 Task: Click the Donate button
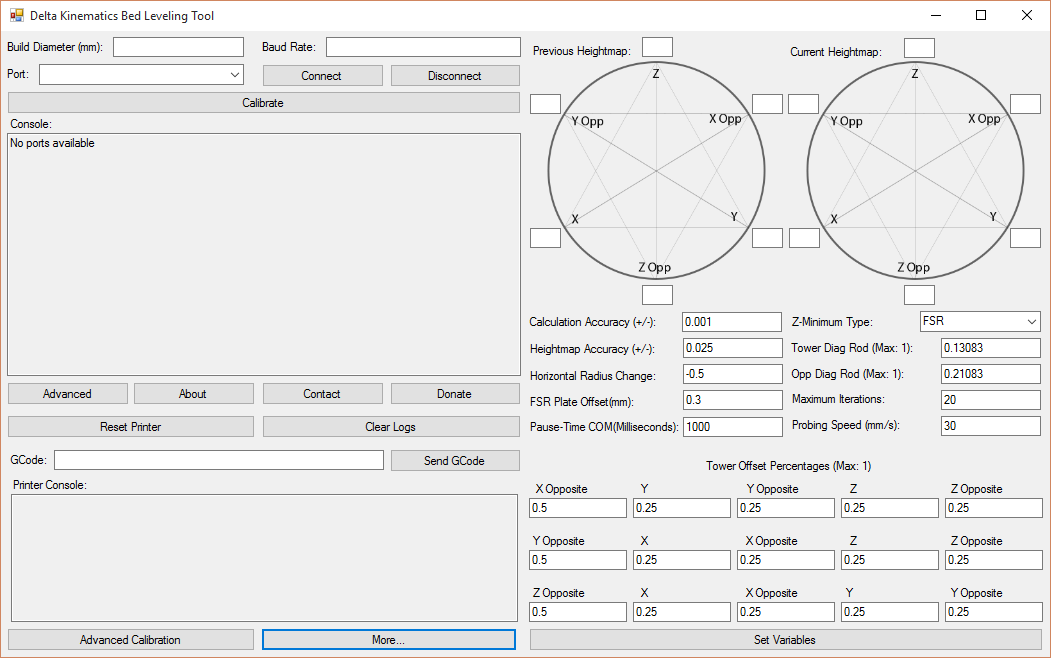454,394
